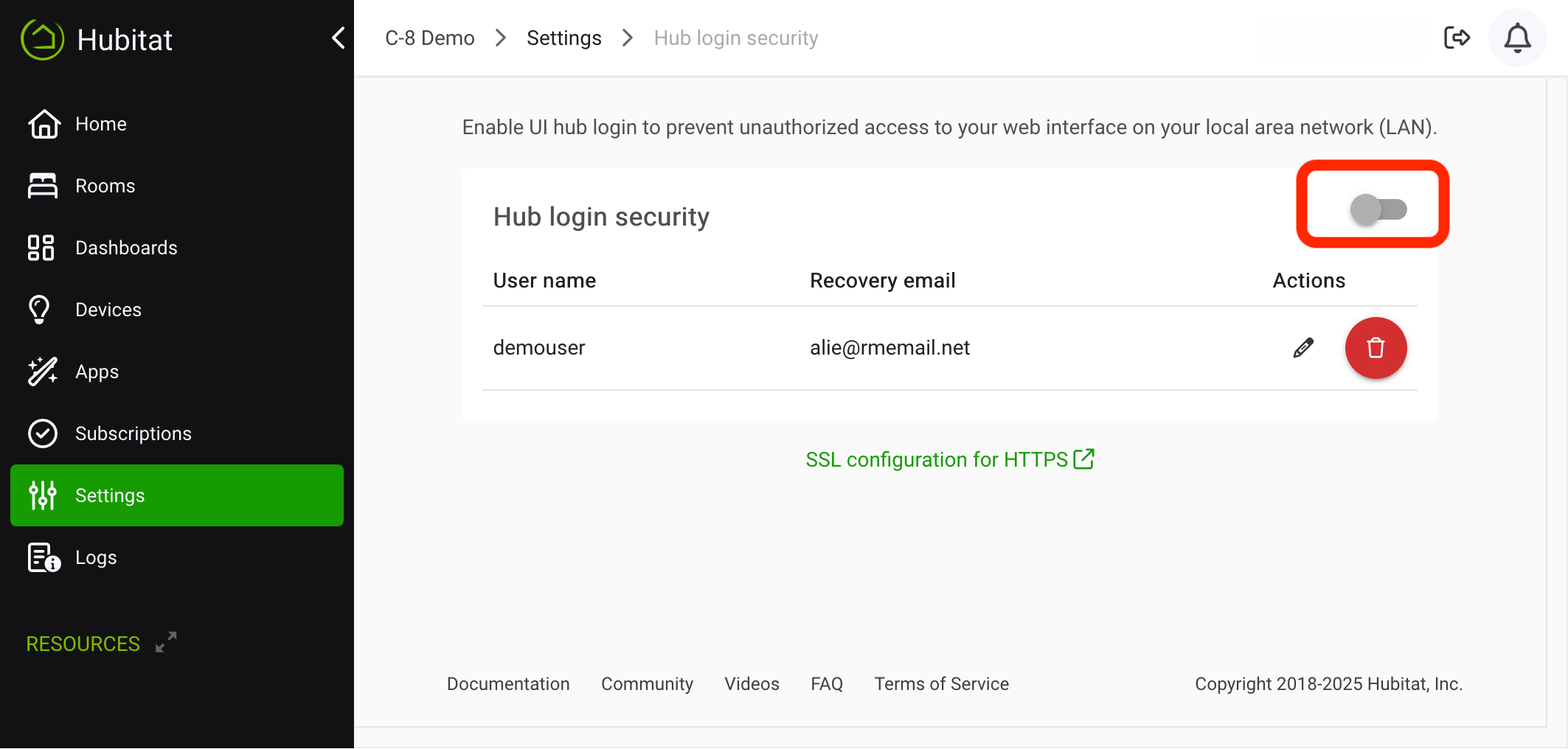Click the Terms of Service link
This screenshot has height=749, width=1568.
pyautogui.click(x=941, y=683)
